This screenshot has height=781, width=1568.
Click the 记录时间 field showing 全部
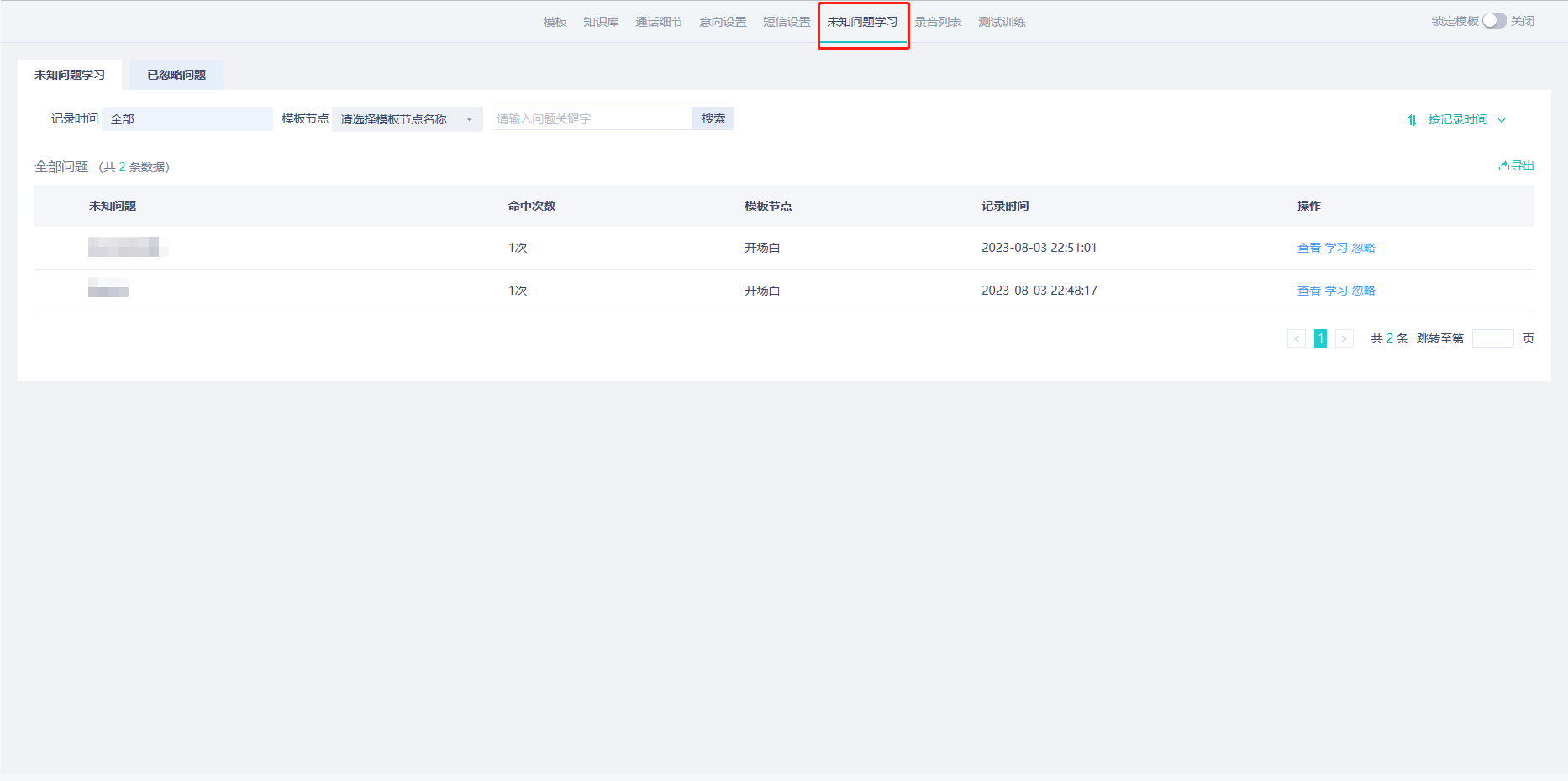(x=187, y=119)
